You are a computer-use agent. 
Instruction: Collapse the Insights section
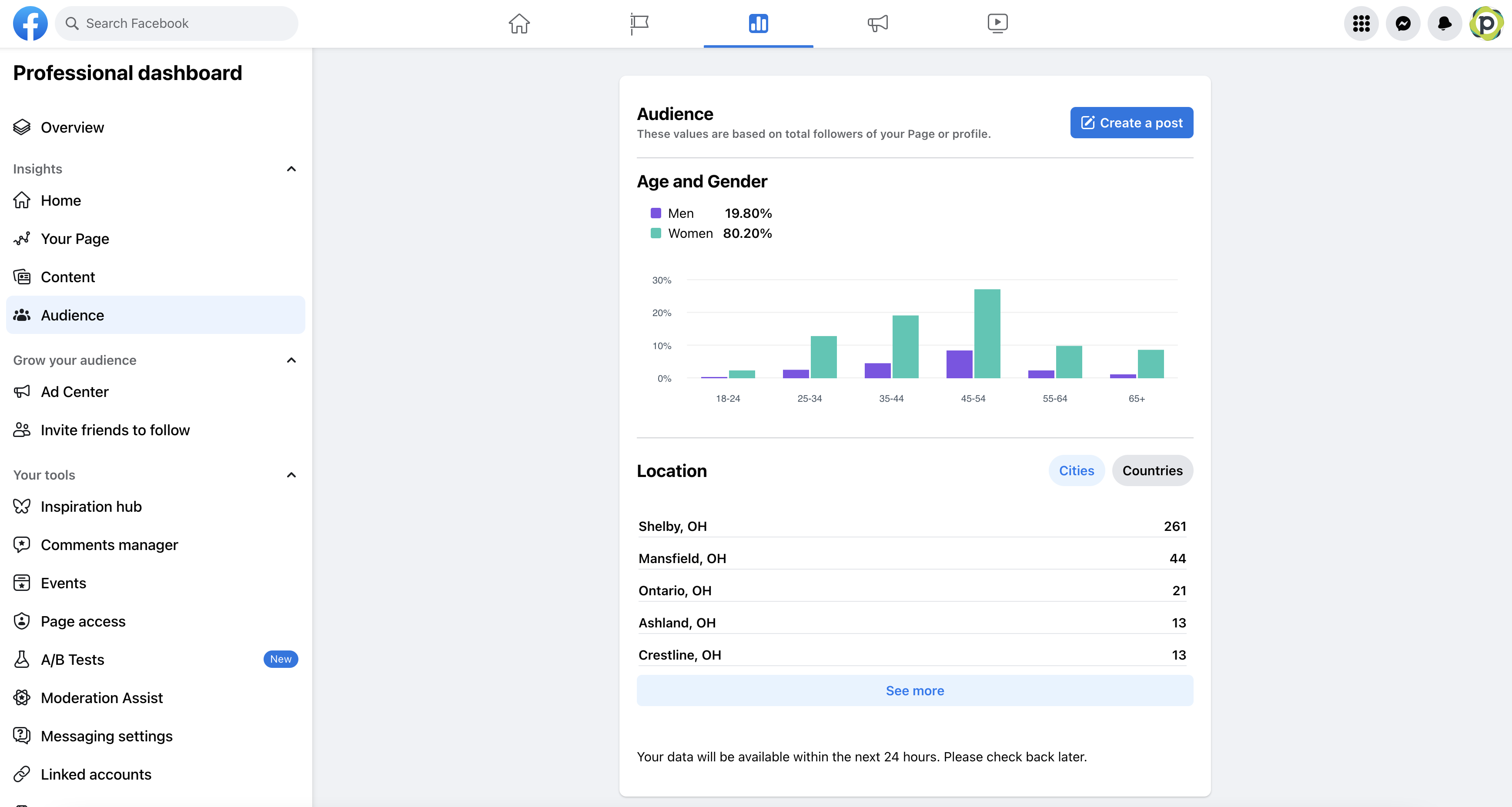click(291, 169)
